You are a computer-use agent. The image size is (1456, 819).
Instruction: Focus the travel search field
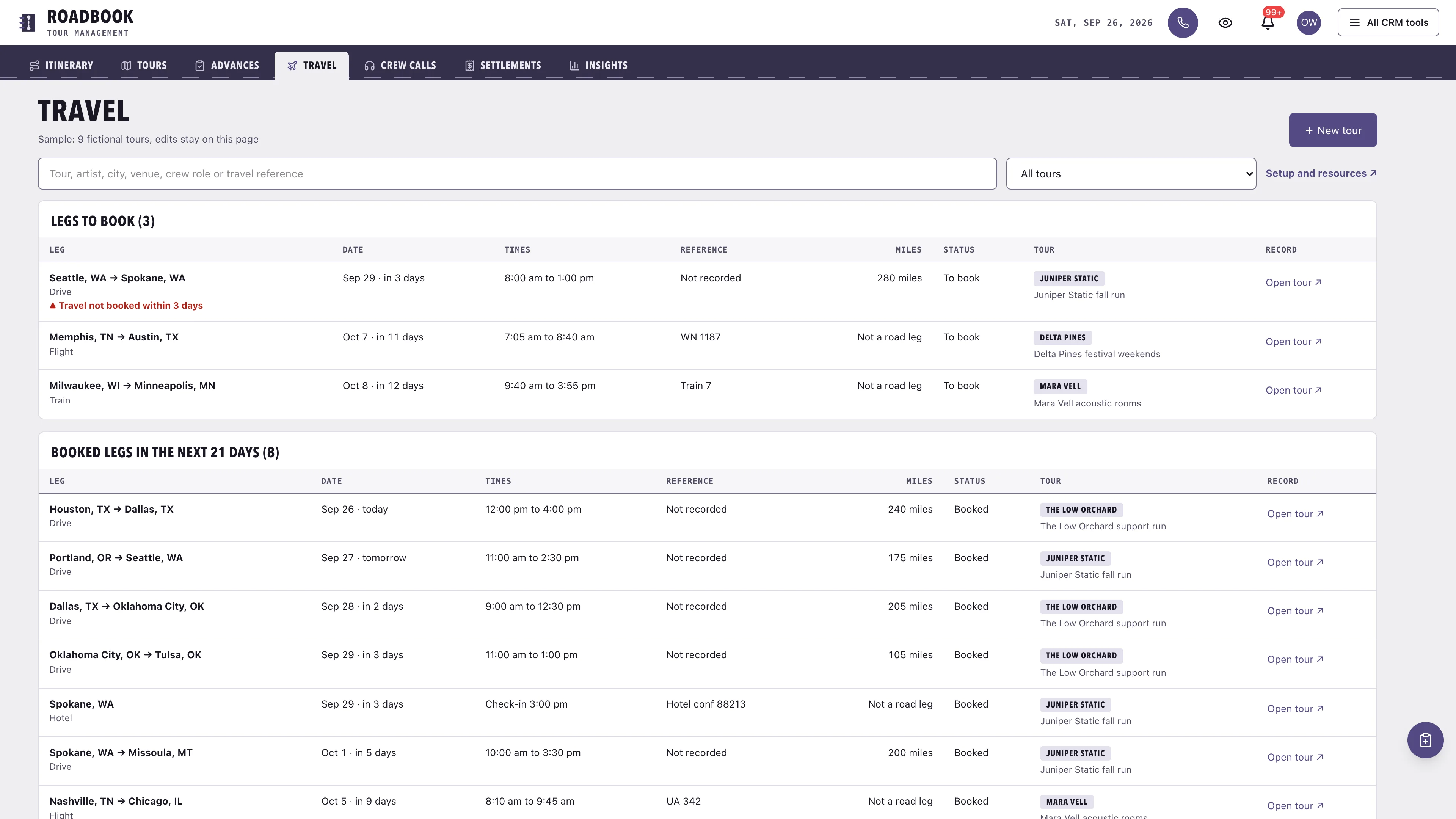pyautogui.click(x=517, y=174)
